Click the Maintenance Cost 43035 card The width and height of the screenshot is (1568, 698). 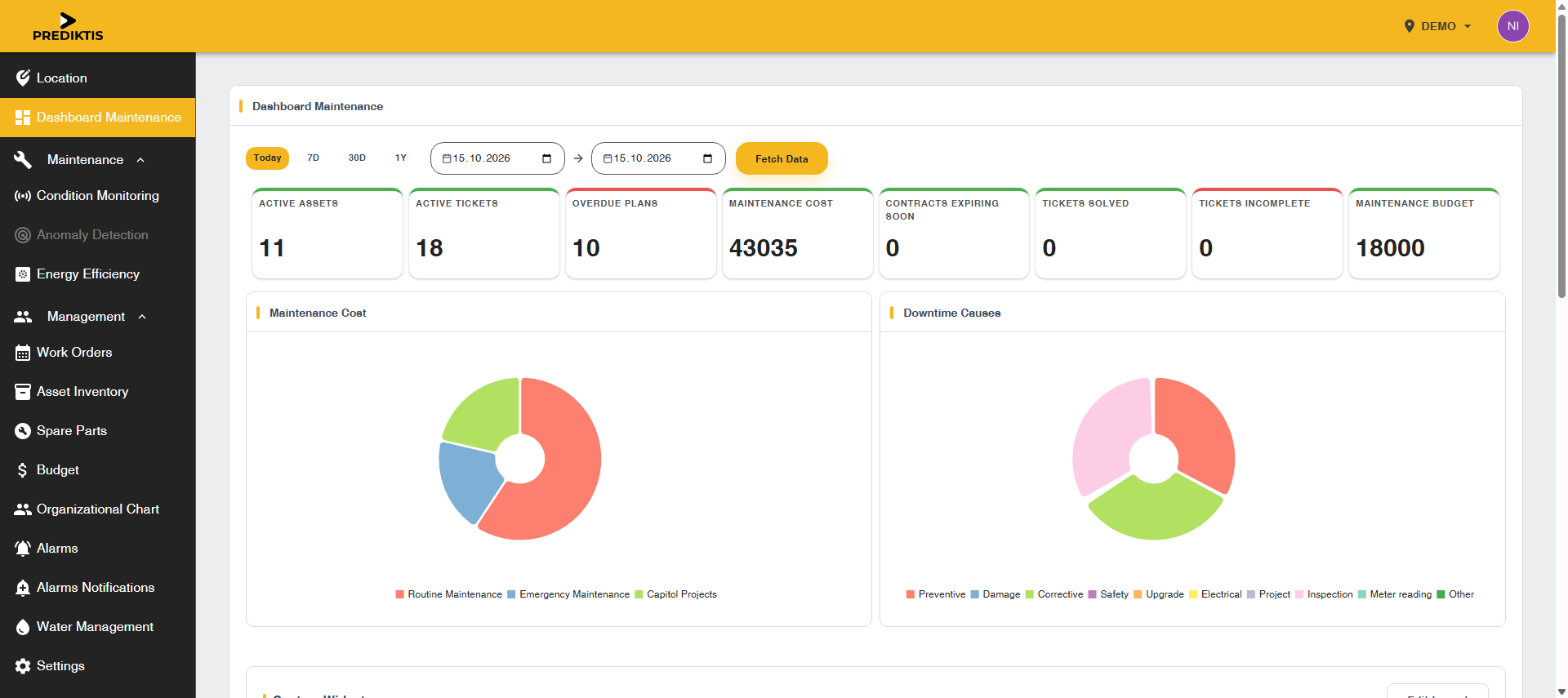[798, 233]
